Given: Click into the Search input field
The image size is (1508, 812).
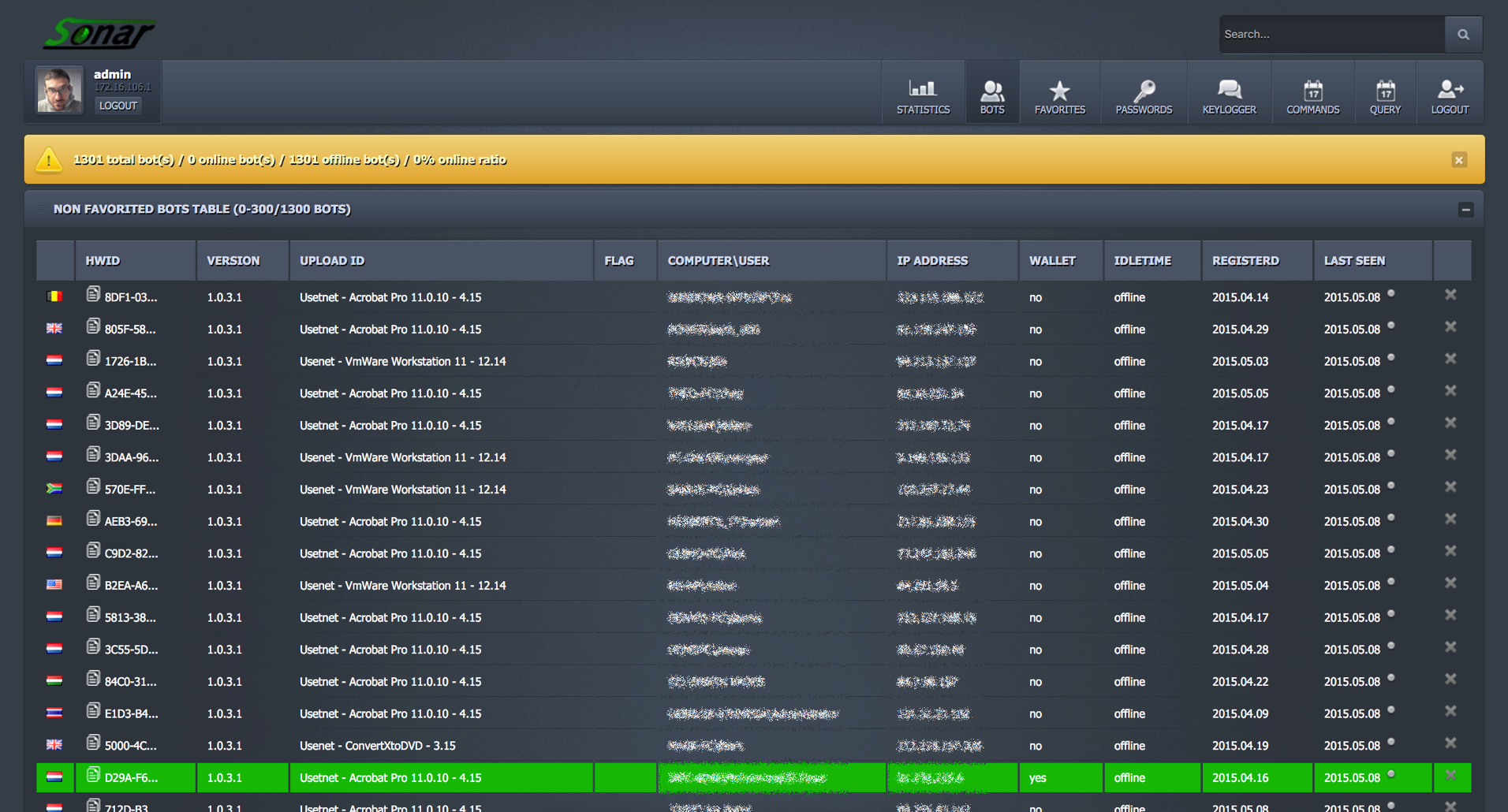Looking at the screenshot, I should (x=1331, y=35).
